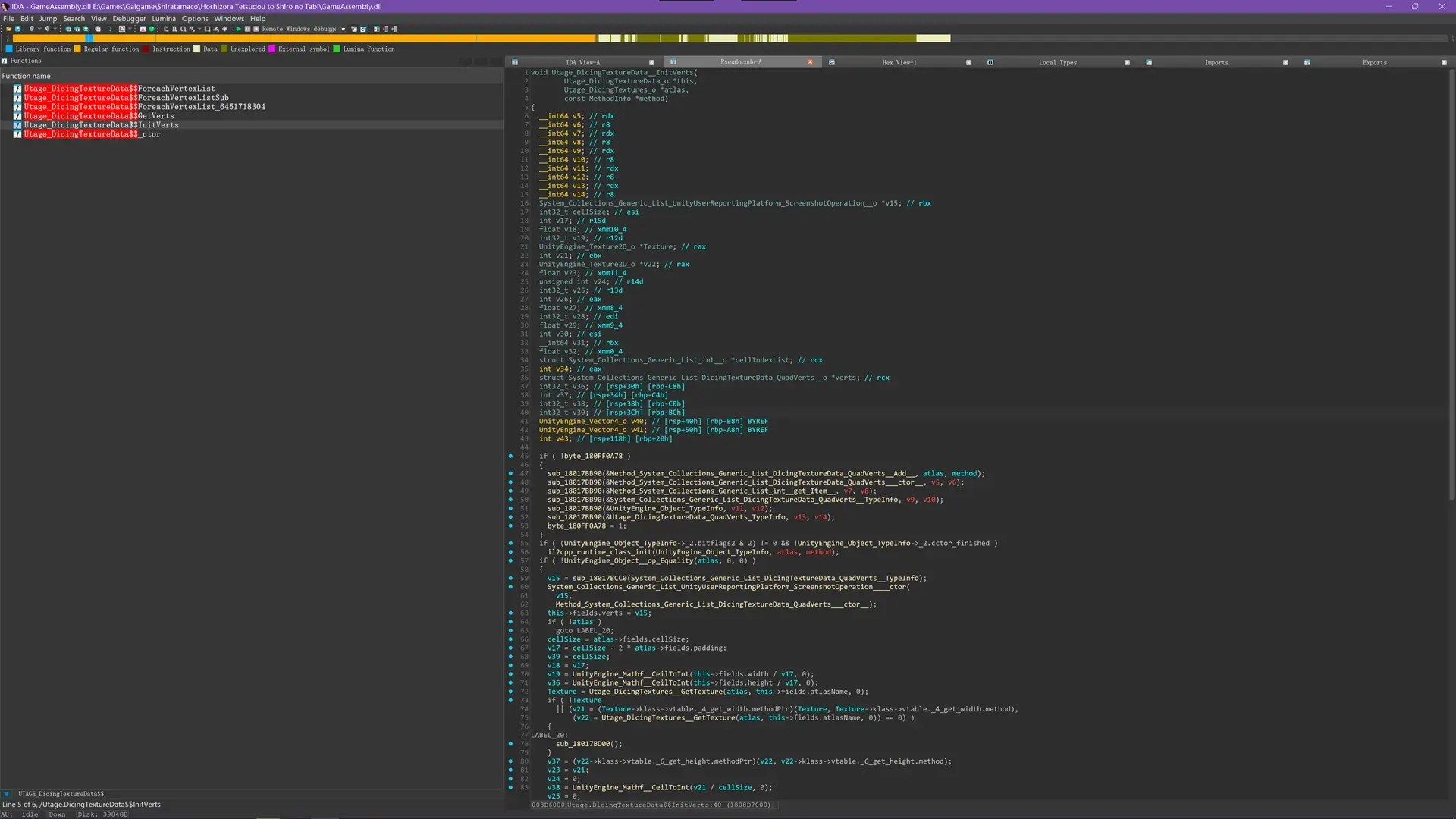Open the Lumina menu

coord(164,19)
